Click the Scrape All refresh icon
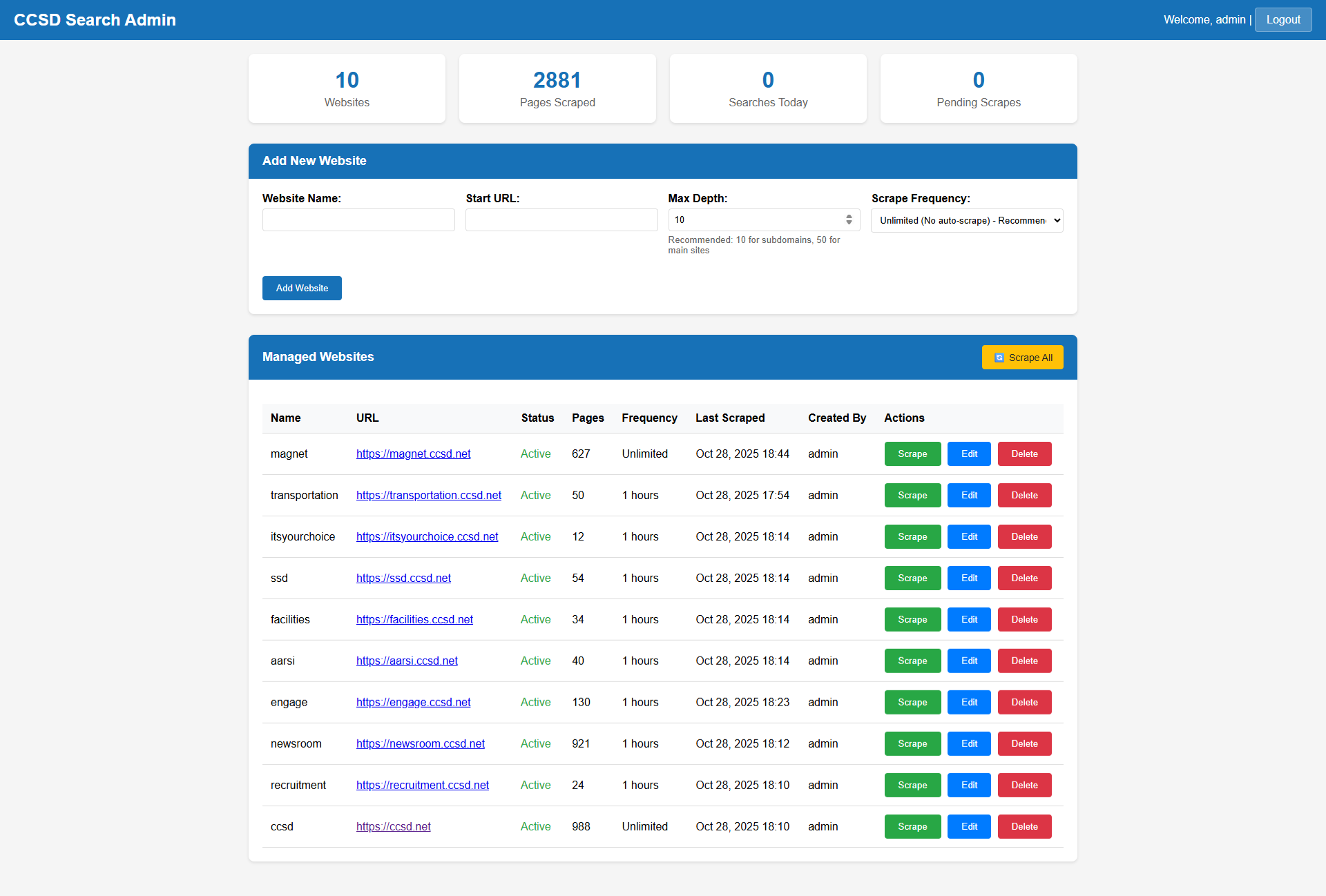Screen dimensions: 1326x896 [999, 358]
